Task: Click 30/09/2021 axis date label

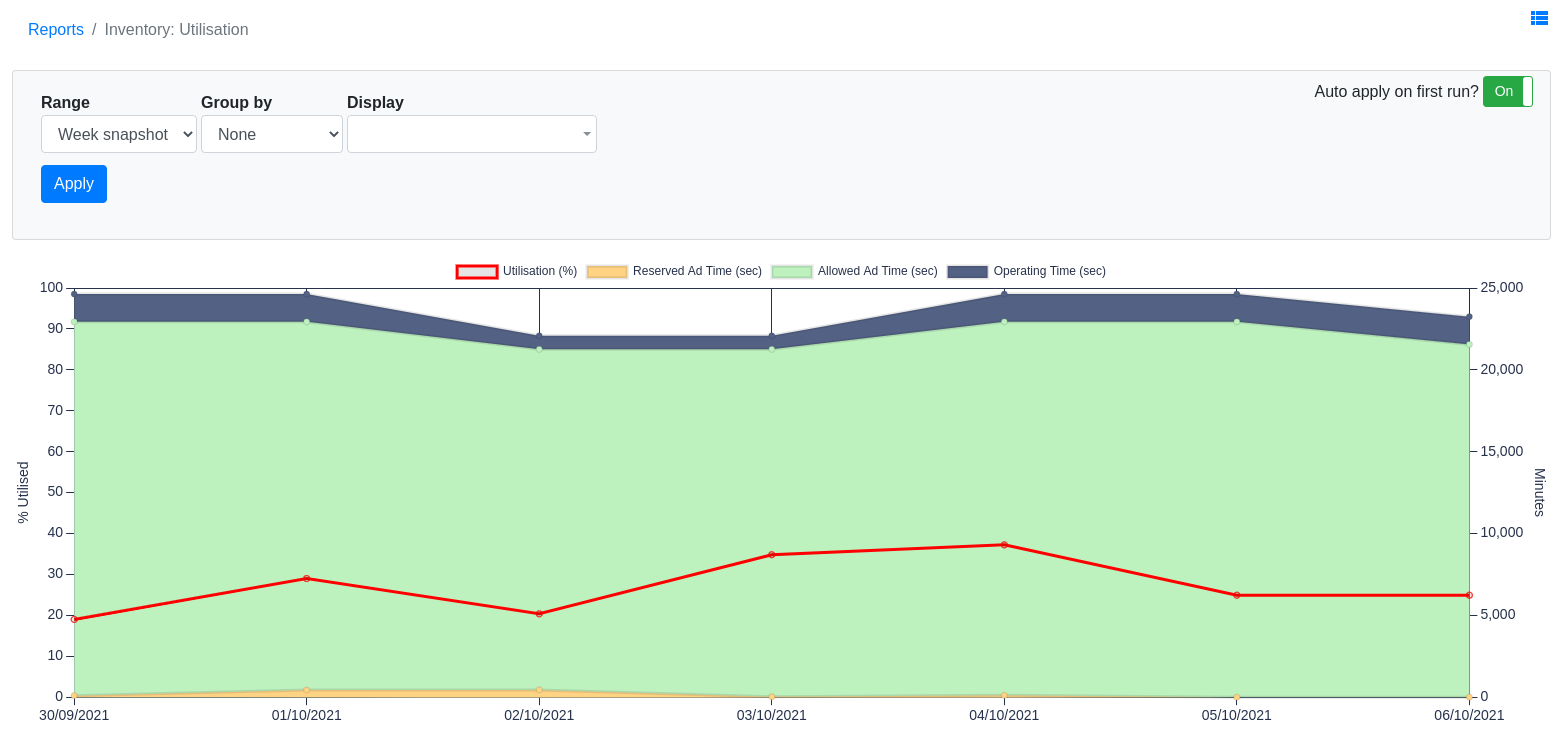Action: 74,715
